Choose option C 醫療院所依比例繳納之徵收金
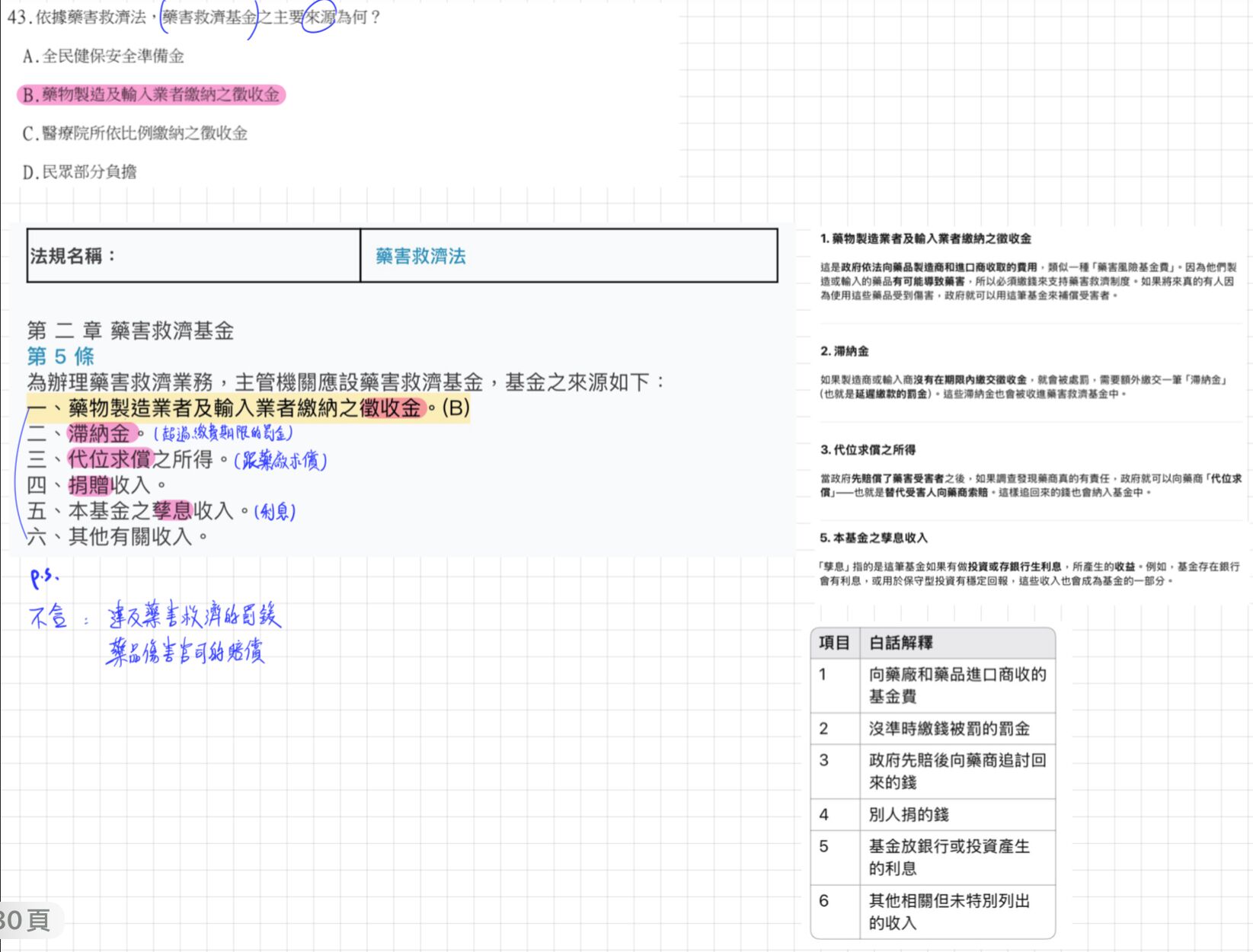 pos(135,133)
